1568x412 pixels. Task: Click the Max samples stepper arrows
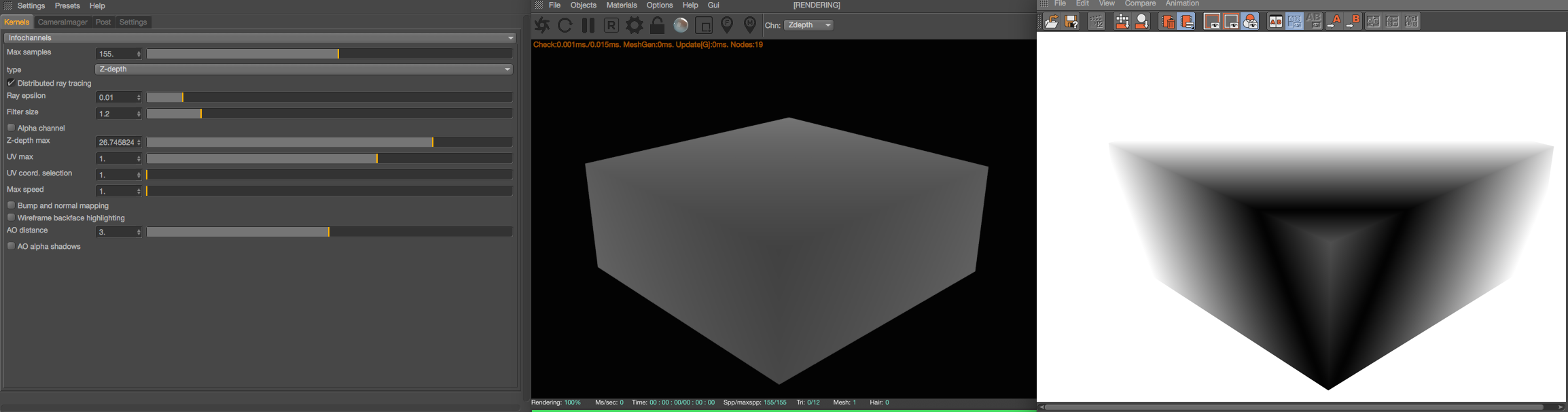[139, 54]
